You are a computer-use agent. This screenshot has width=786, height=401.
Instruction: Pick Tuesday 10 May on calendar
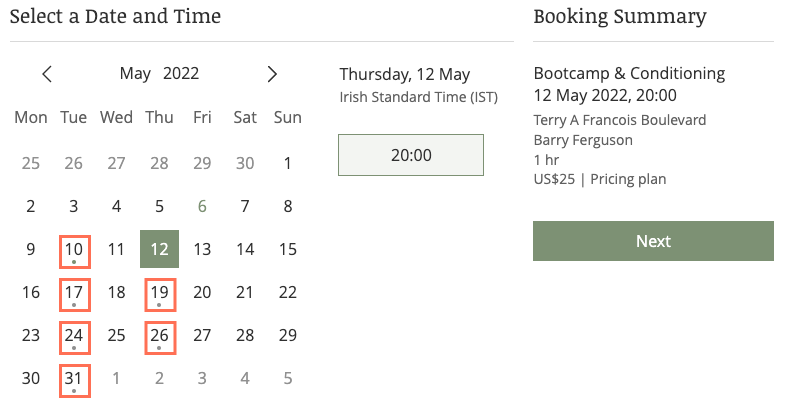coord(74,252)
